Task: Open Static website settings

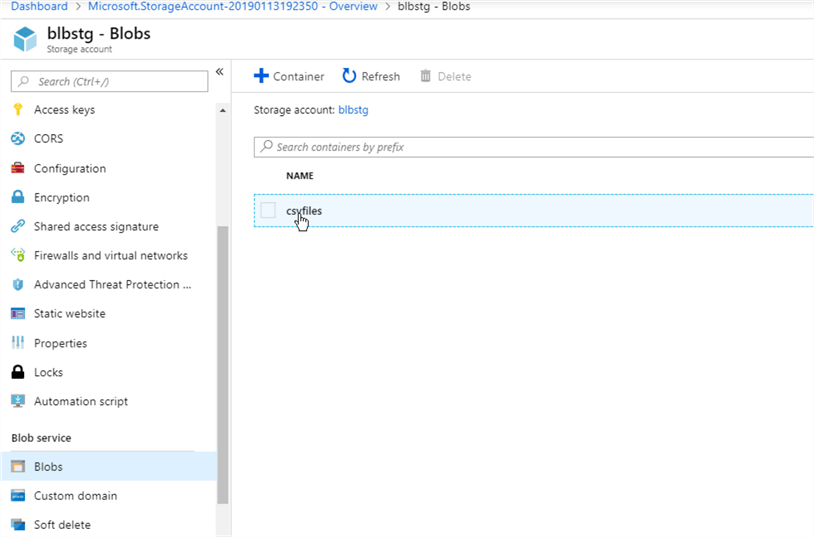Action: pyautogui.click(x=70, y=314)
